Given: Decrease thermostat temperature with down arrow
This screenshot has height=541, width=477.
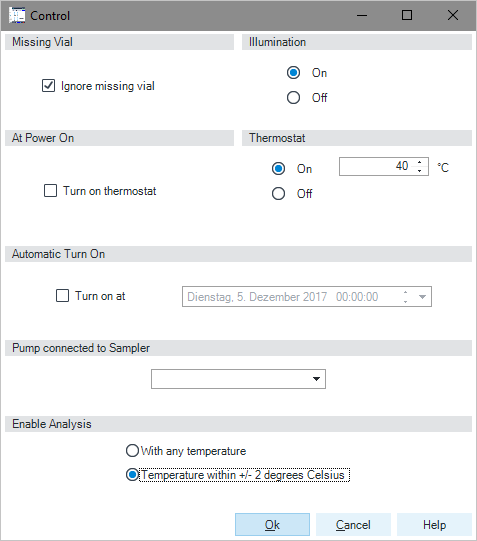Looking at the screenshot, I should tap(419, 171).
